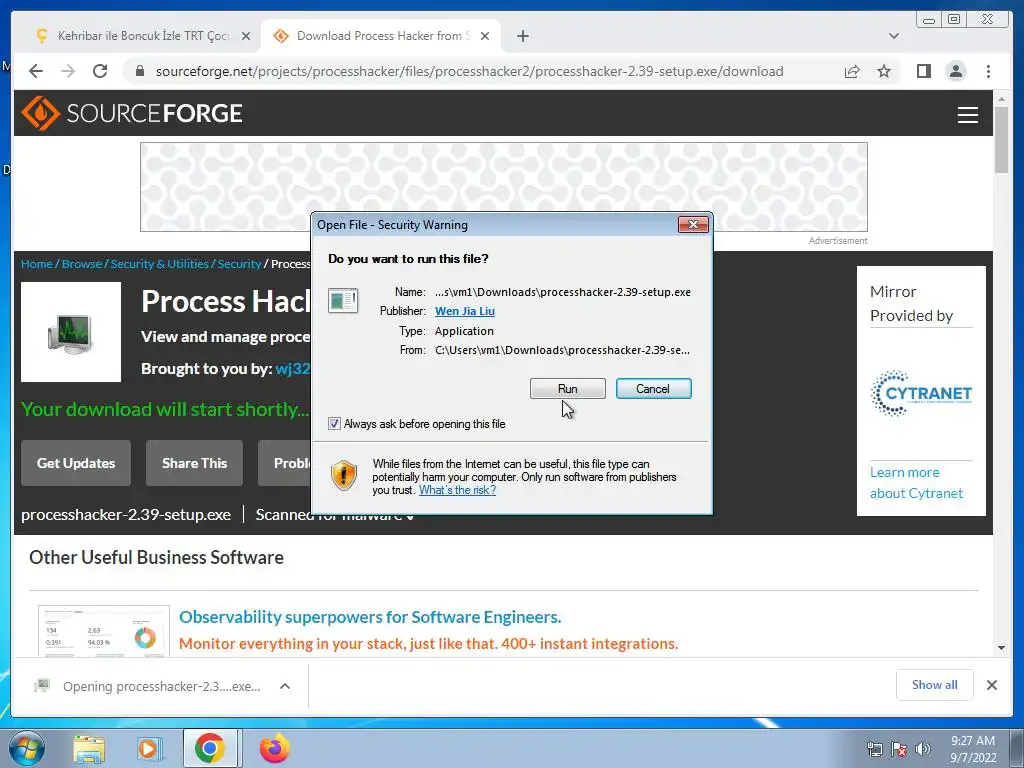Click the Get Updates button
Viewport: 1024px width, 768px height.
coord(76,463)
